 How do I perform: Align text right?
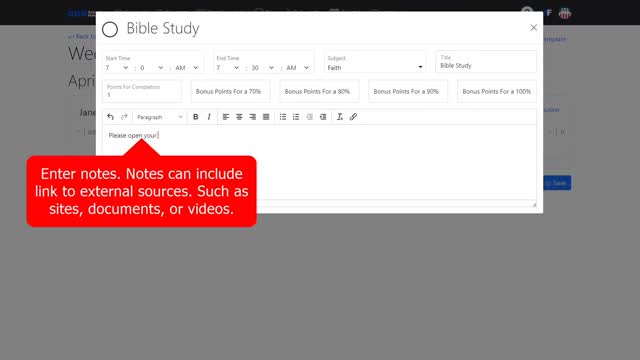point(253,117)
